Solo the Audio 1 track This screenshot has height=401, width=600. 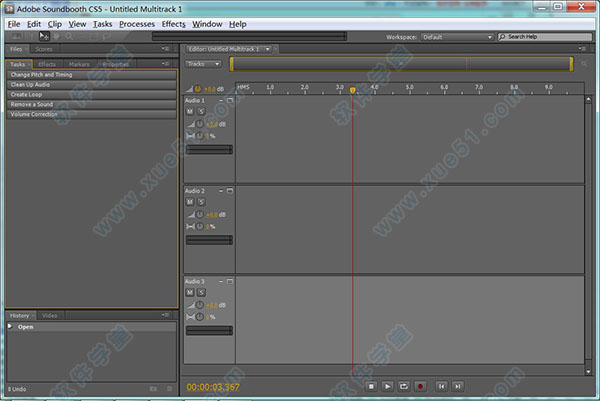[201, 111]
